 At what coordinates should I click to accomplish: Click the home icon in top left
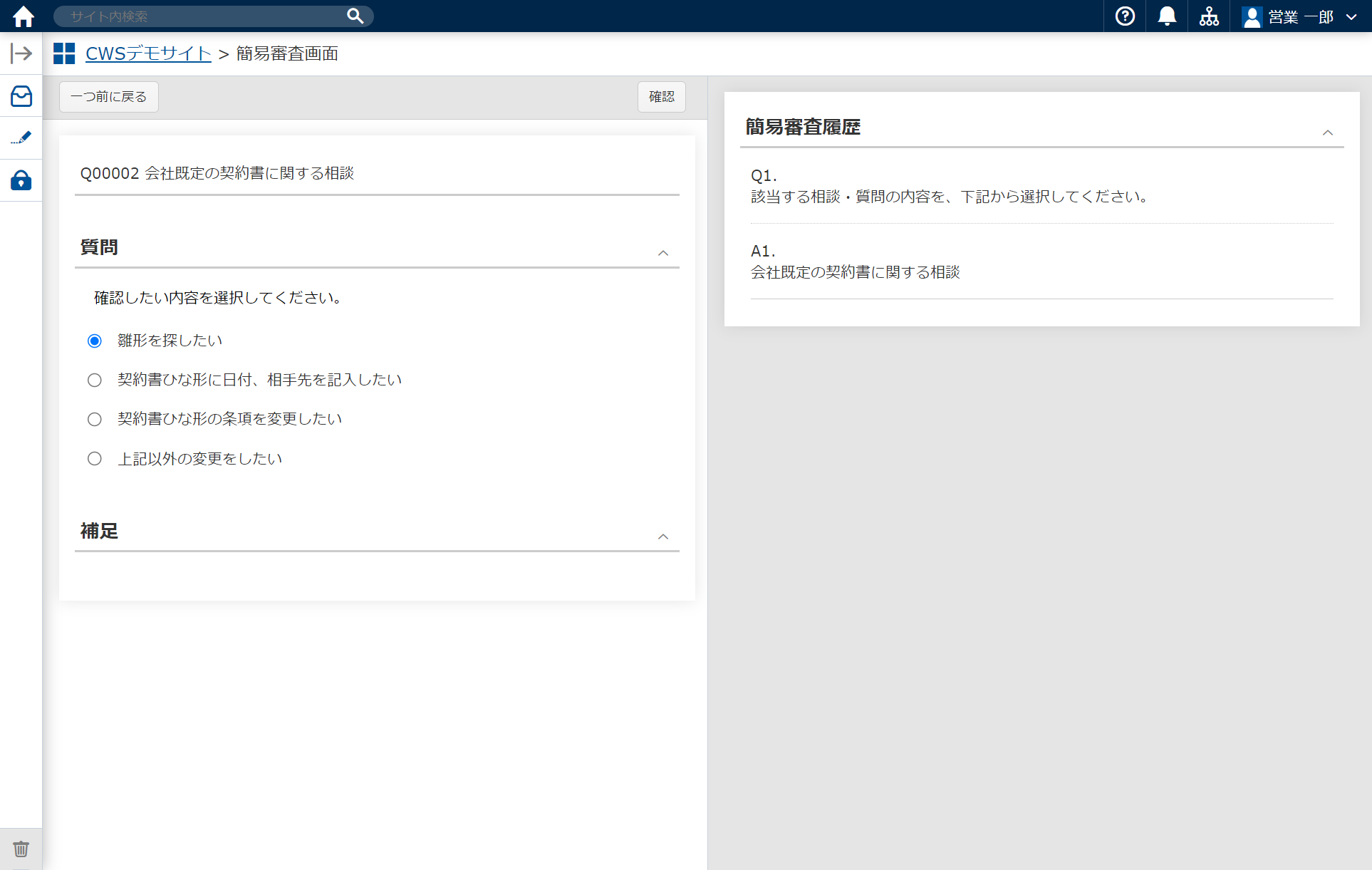(x=22, y=16)
